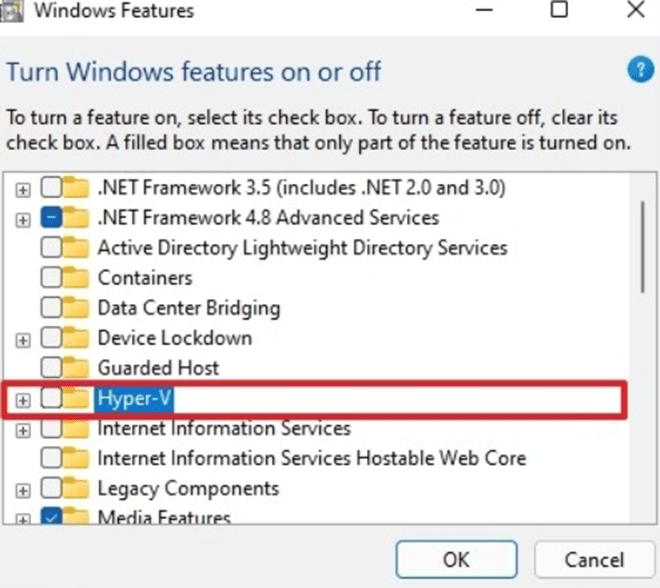
Task: Click the blue help question mark icon
Action: click(641, 69)
